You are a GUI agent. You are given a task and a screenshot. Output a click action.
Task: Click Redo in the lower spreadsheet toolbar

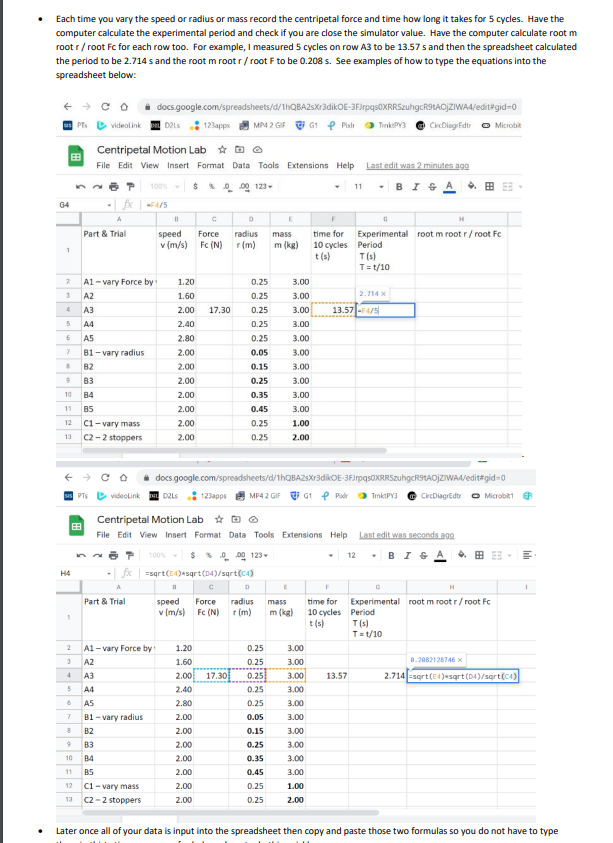tap(97, 555)
